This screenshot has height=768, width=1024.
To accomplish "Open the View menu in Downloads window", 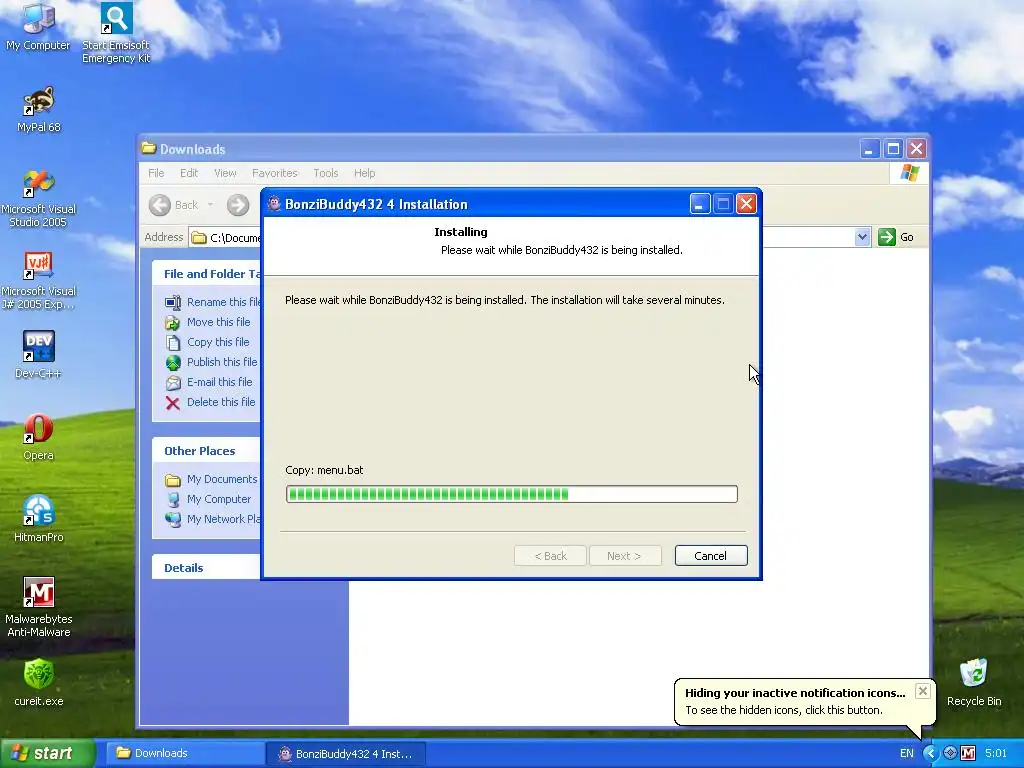I will (225, 173).
